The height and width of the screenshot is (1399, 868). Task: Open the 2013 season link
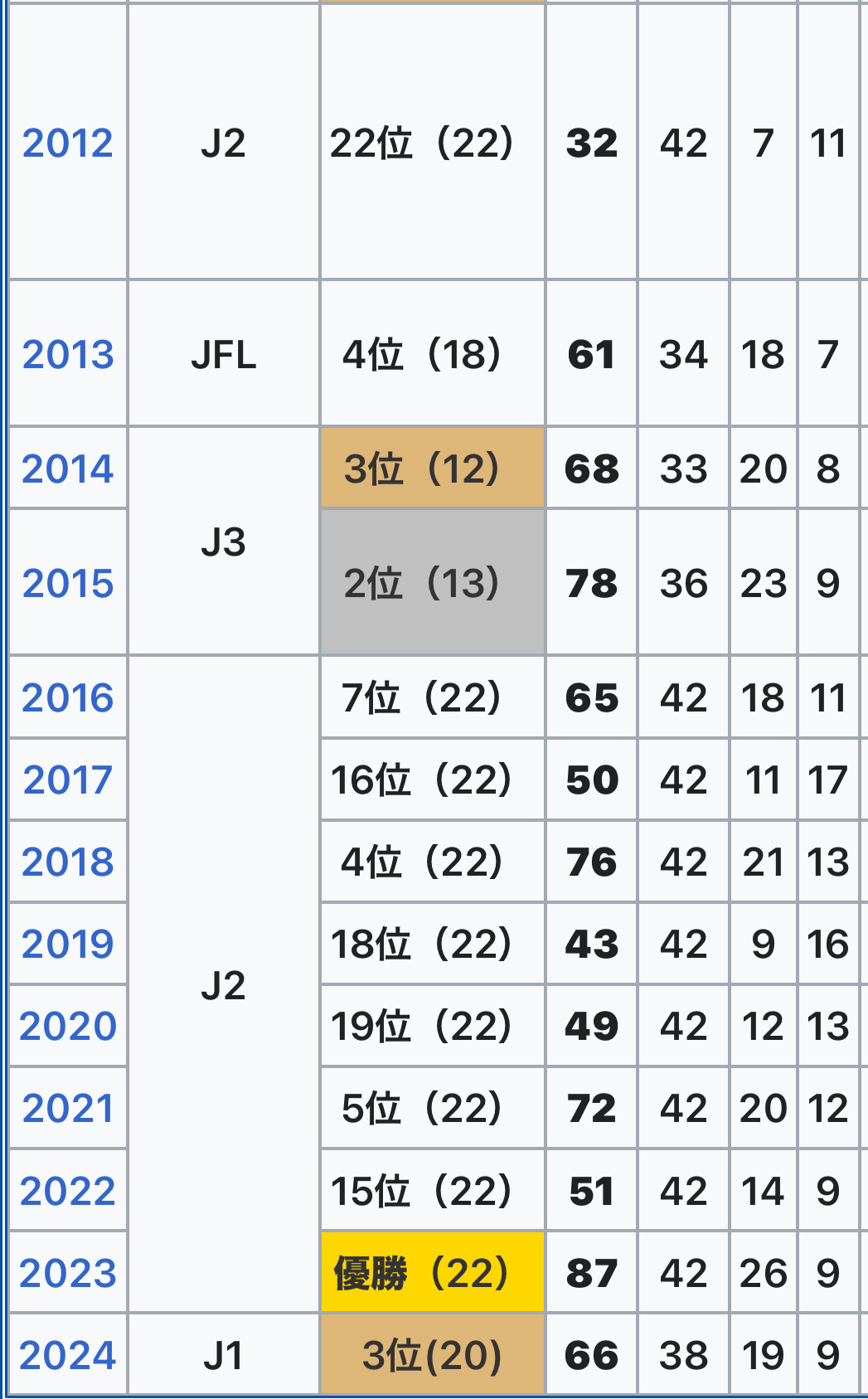(67, 355)
